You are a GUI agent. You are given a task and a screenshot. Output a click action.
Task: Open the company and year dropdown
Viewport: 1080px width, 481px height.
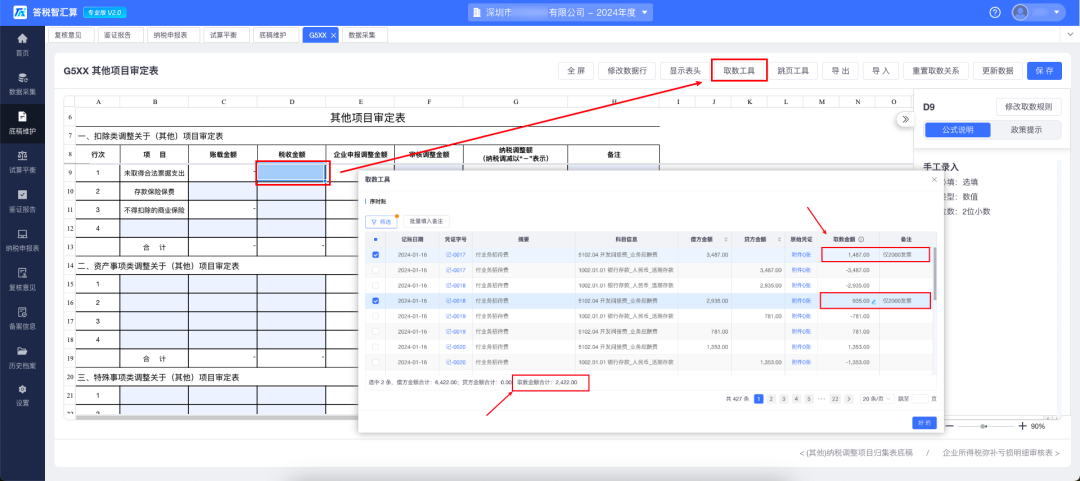(x=561, y=12)
